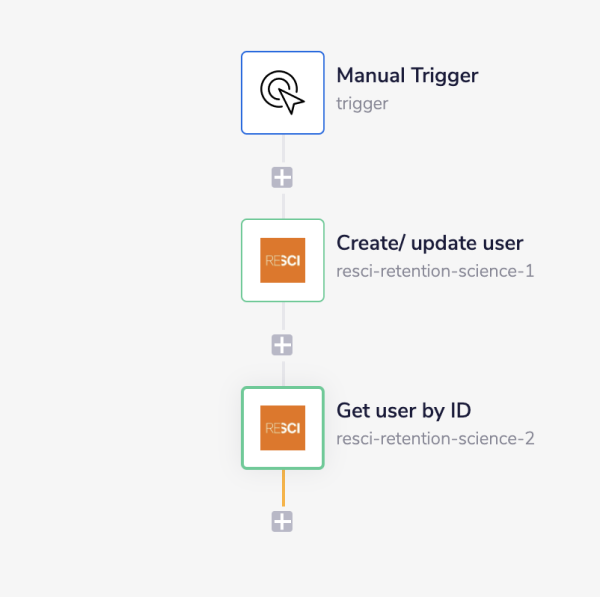Image resolution: width=600 pixels, height=598 pixels.
Task: Add a step after Get user by ID
Action: (283, 521)
